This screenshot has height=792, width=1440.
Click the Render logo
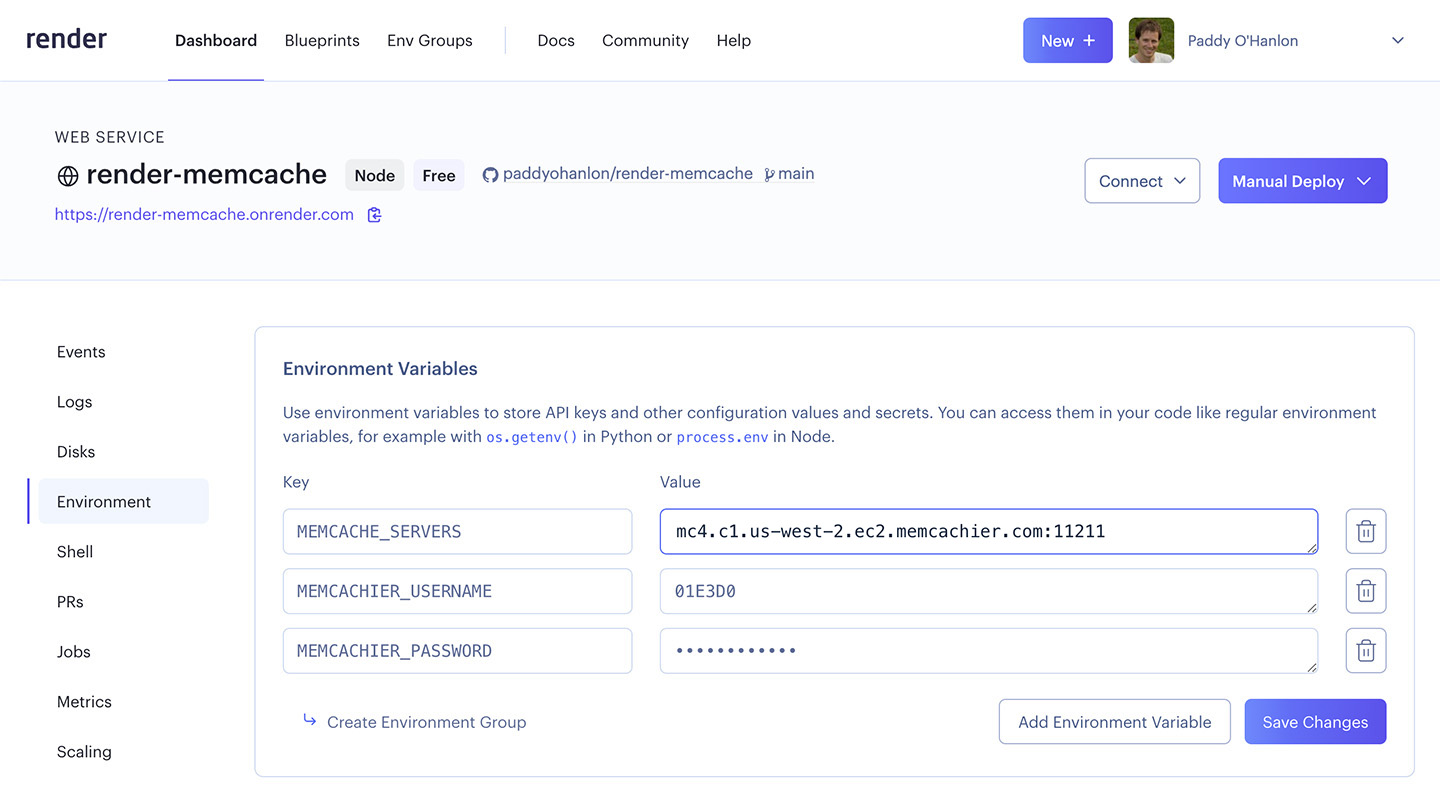[x=66, y=40]
